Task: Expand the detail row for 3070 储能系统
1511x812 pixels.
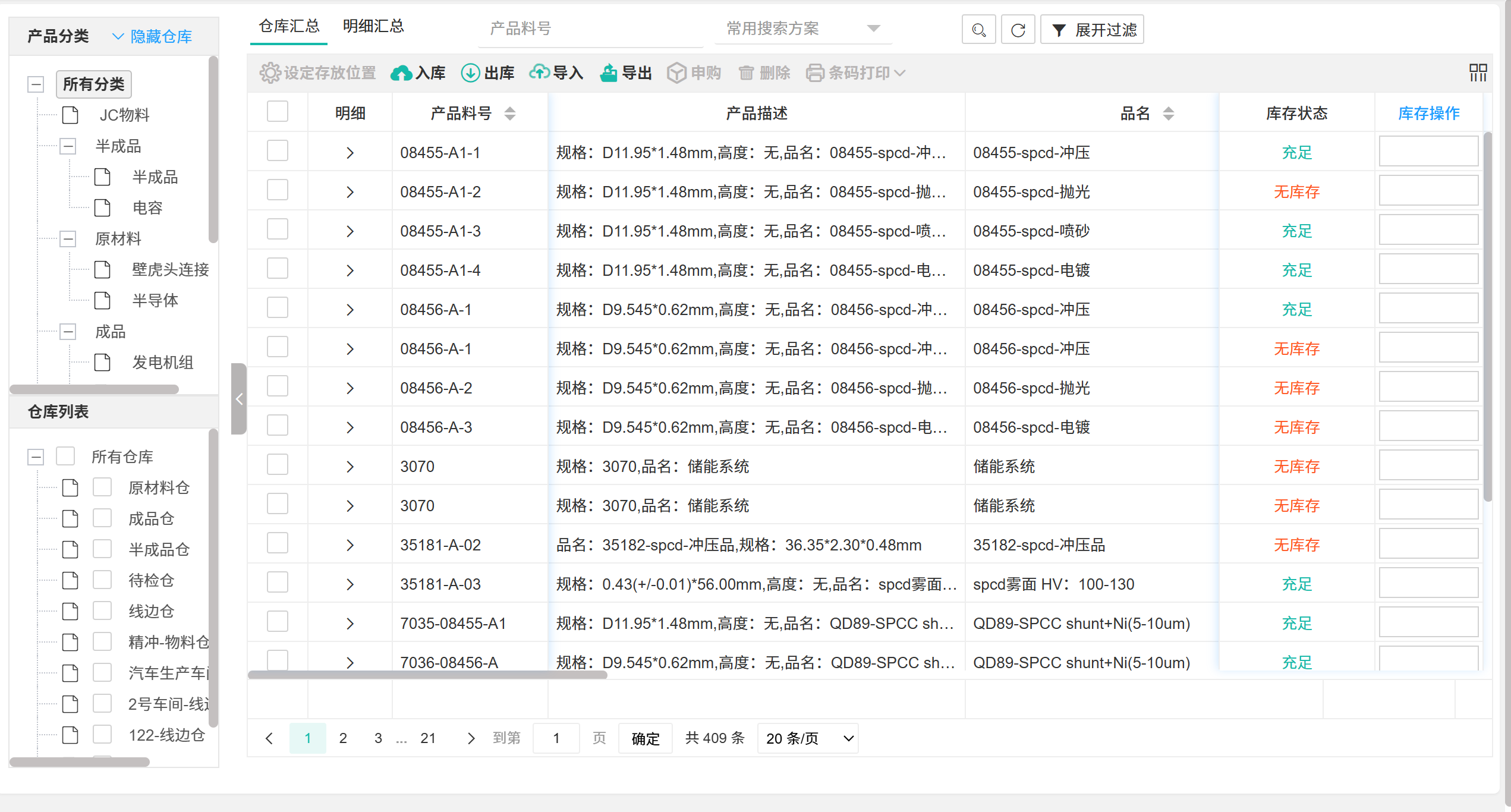Action: (350, 467)
